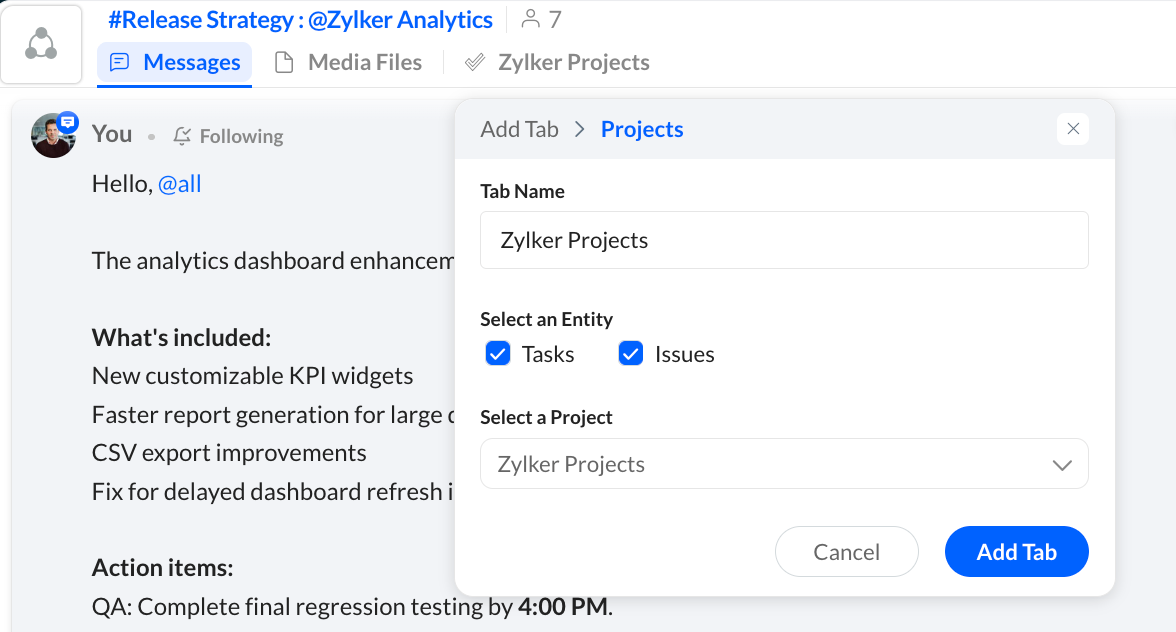Click the Add Tab button

[x=1017, y=552]
